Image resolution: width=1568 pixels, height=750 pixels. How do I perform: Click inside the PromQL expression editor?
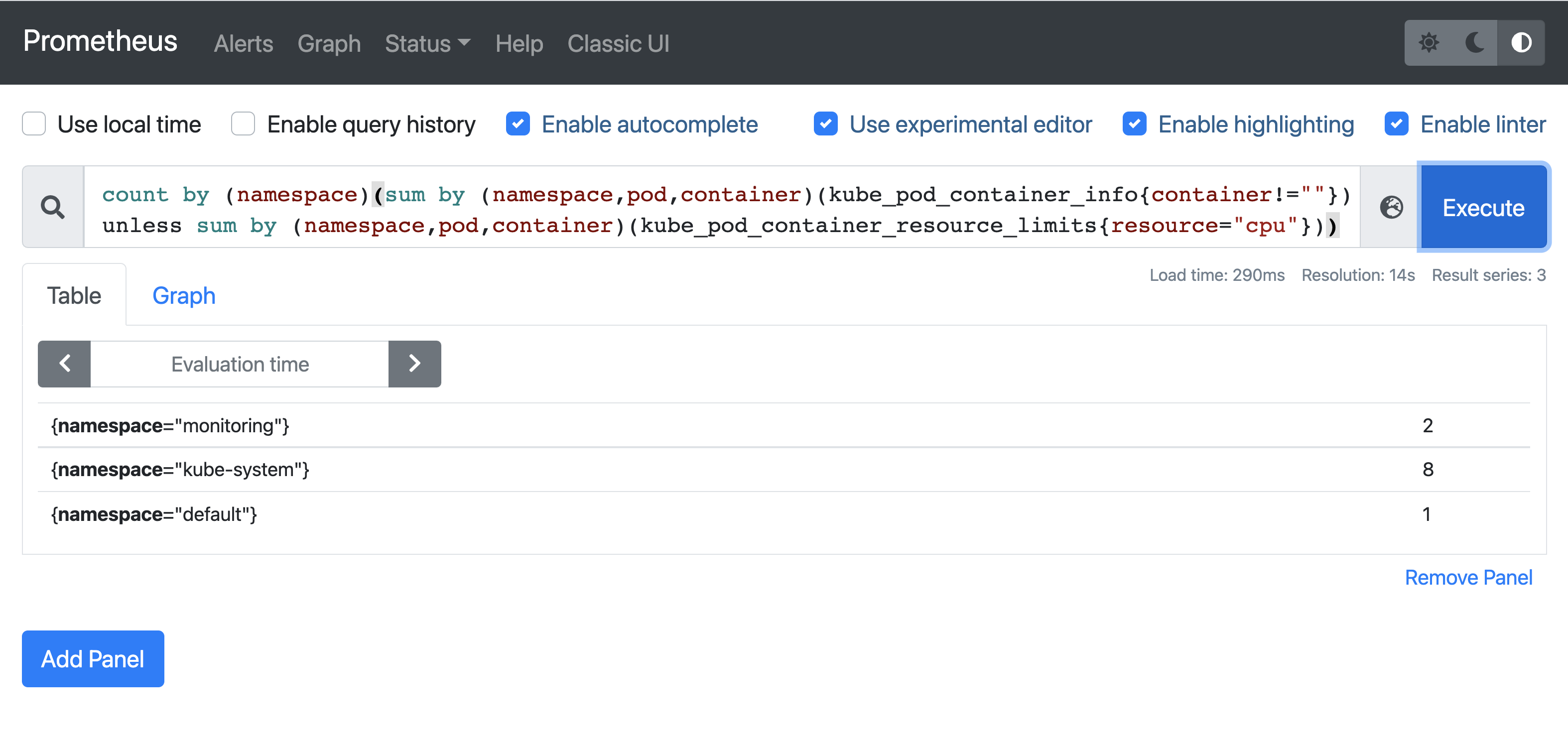[721, 207]
